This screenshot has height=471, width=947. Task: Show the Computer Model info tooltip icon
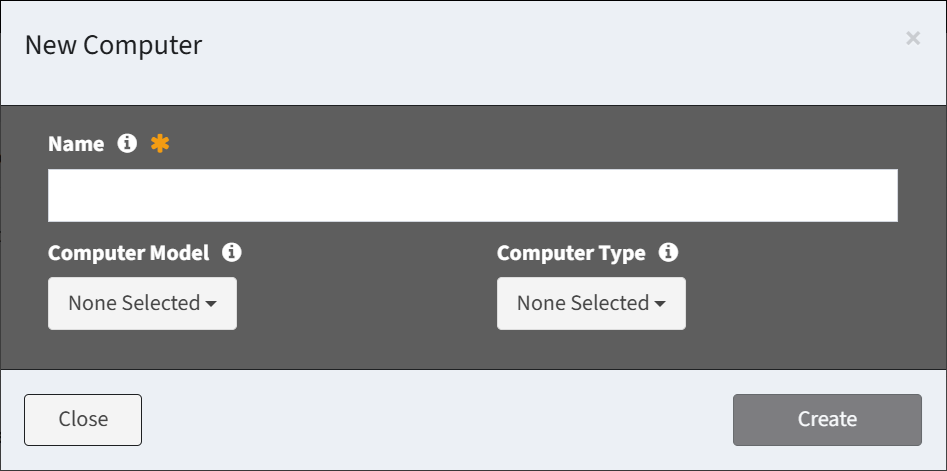point(232,252)
